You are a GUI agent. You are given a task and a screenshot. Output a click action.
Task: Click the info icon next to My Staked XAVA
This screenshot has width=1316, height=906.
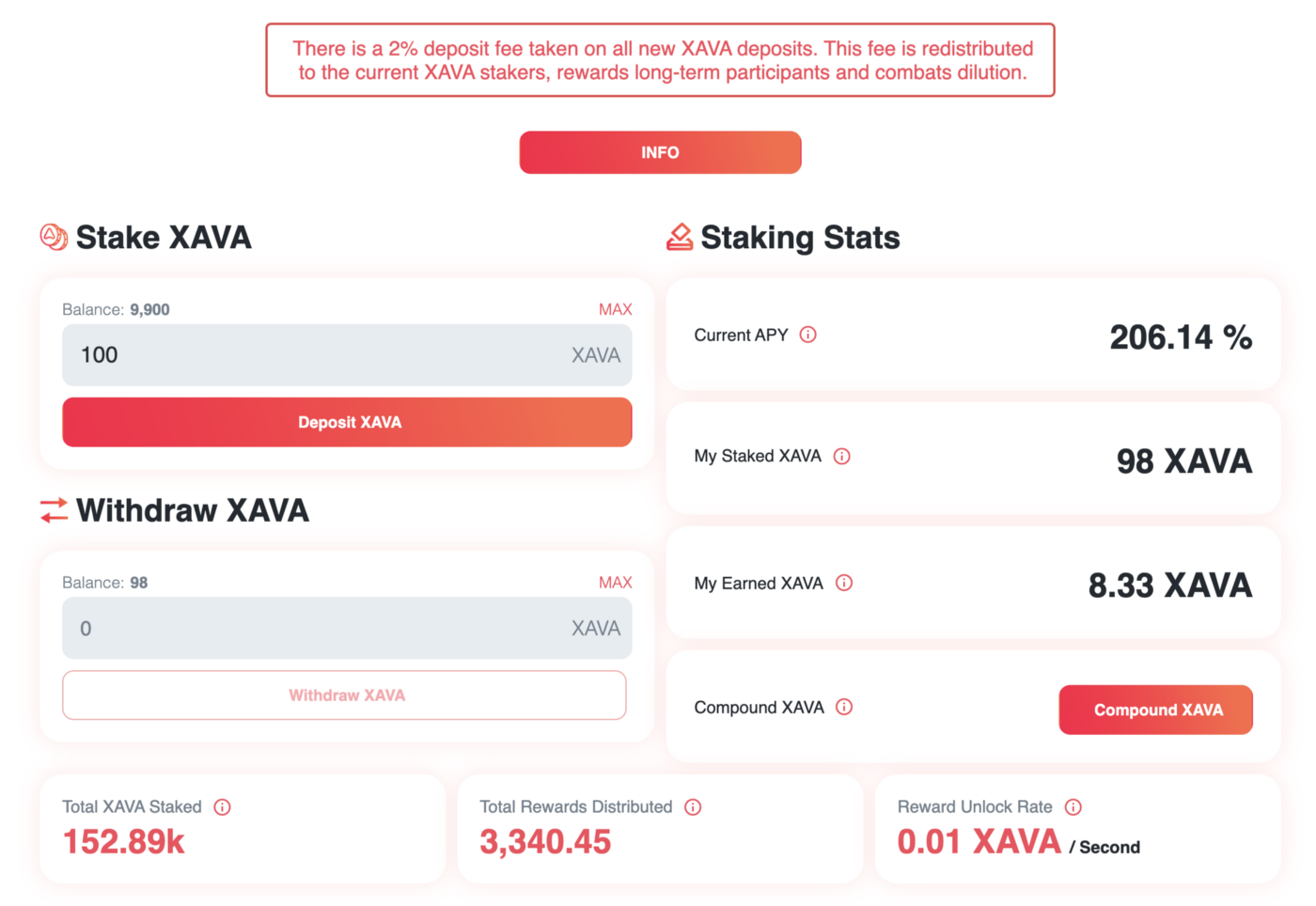(841, 456)
